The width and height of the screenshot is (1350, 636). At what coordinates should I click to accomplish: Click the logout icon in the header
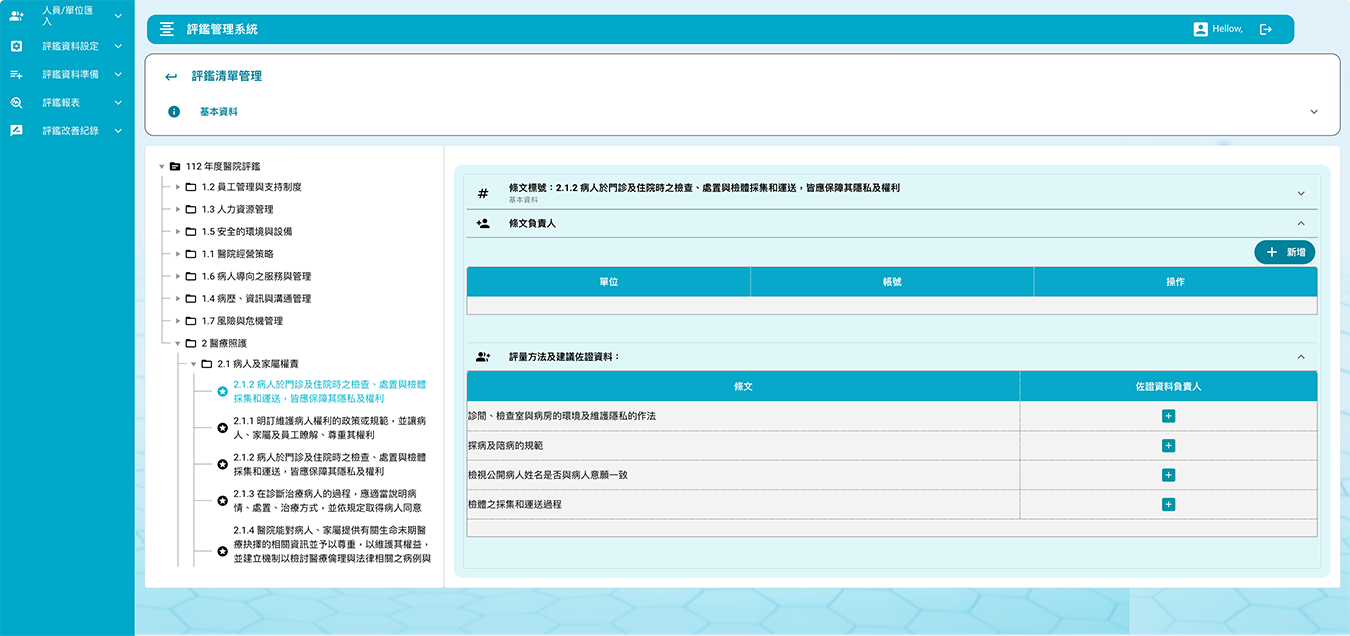pyautogui.click(x=1265, y=30)
